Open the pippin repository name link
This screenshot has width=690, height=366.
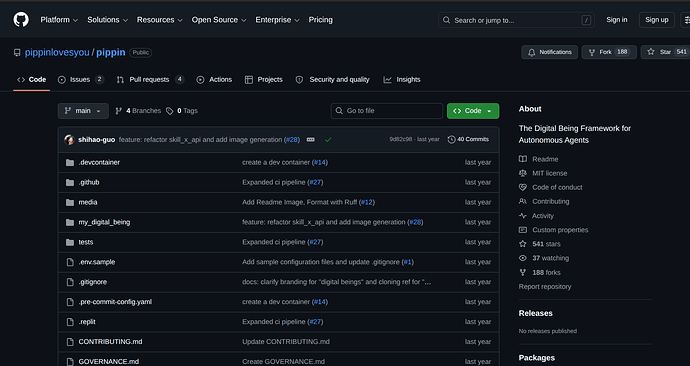point(111,52)
